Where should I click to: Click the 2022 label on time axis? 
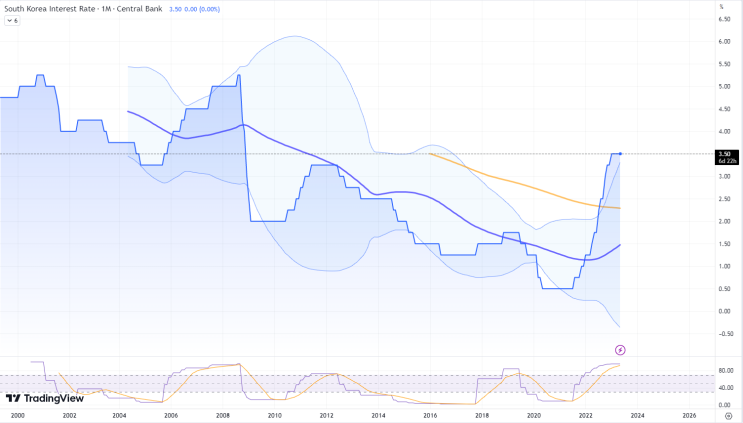[x=585, y=415]
